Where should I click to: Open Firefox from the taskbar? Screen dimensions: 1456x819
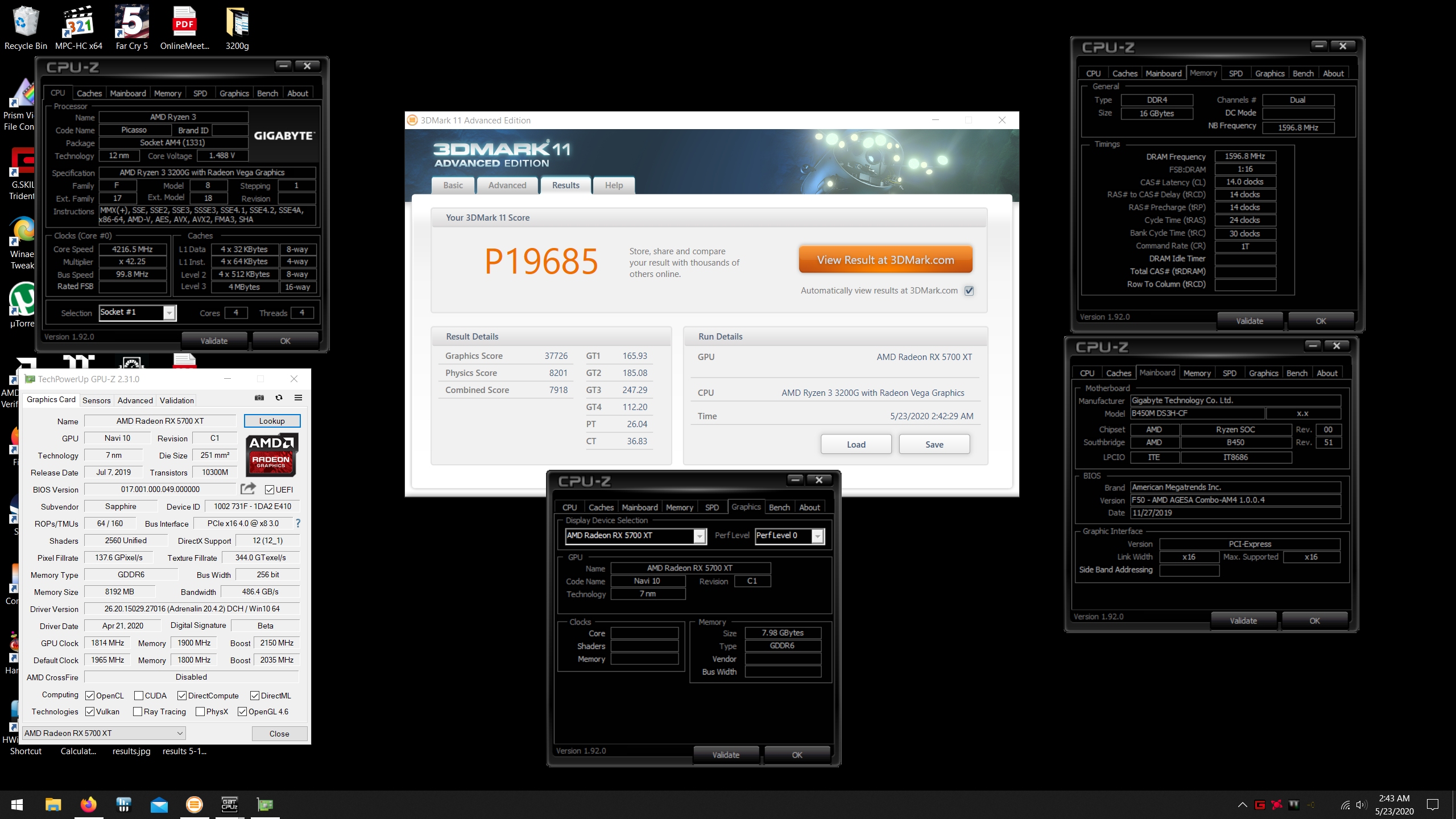point(88,805)
